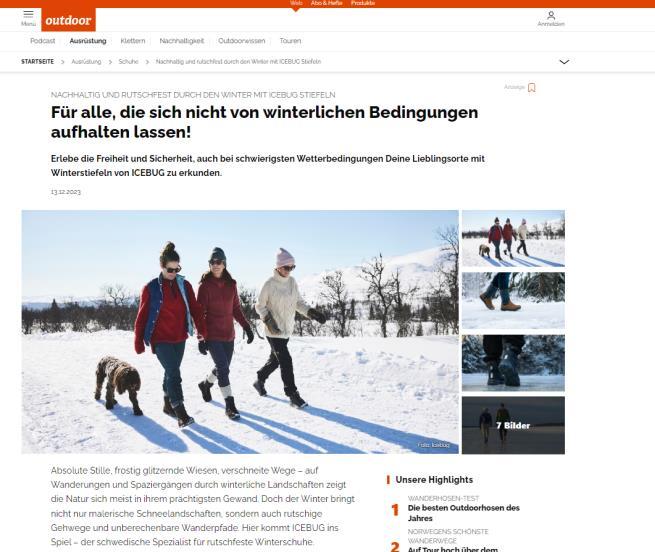Open thumbnail of three hikers with dog
The width and height of the screenshot is (655, 552).
513,239
